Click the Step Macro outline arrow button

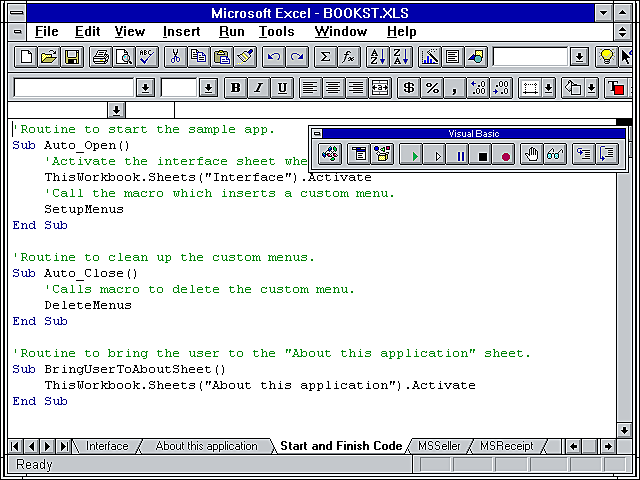(434, 154)
